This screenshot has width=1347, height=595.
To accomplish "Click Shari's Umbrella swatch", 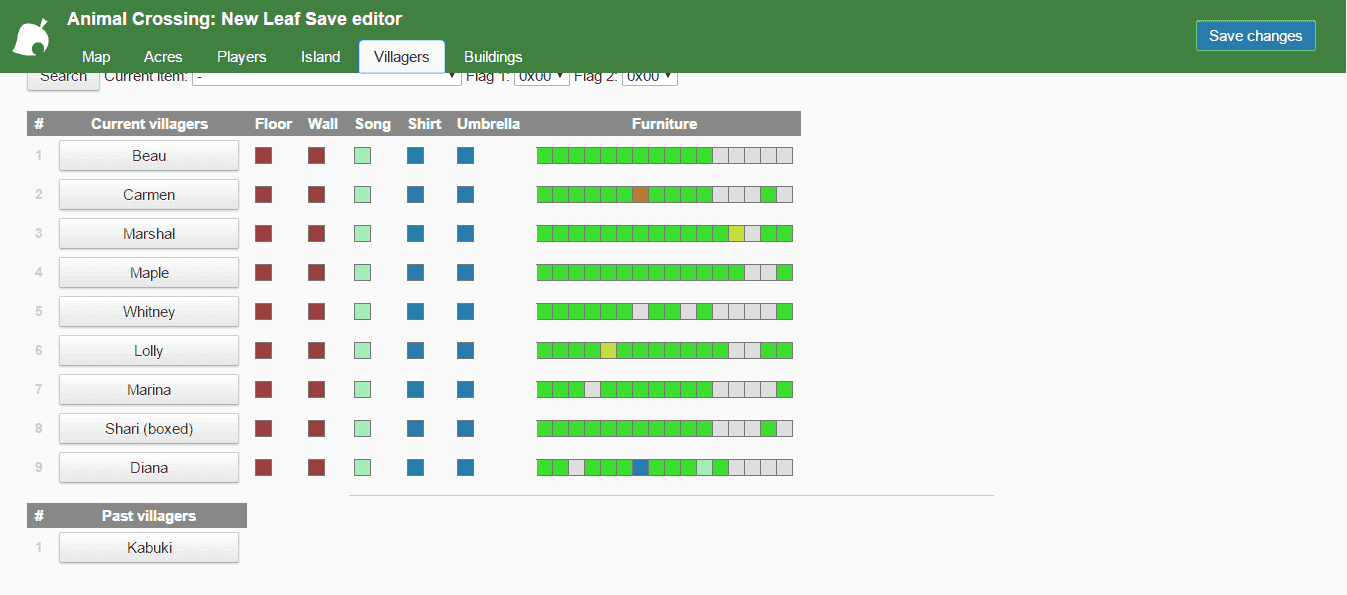I will tap(465, 429).
